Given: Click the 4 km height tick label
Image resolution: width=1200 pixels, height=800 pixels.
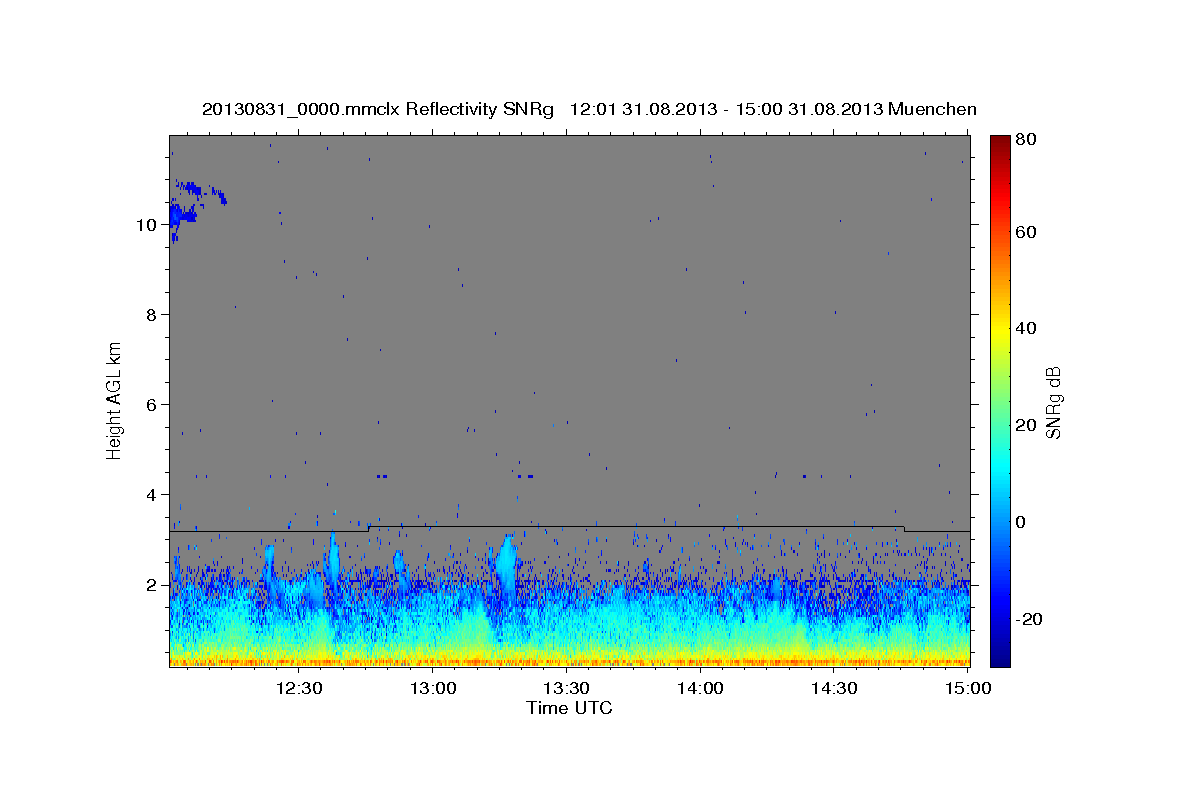Looking at the screenshot, I should [x=150, y=495].
